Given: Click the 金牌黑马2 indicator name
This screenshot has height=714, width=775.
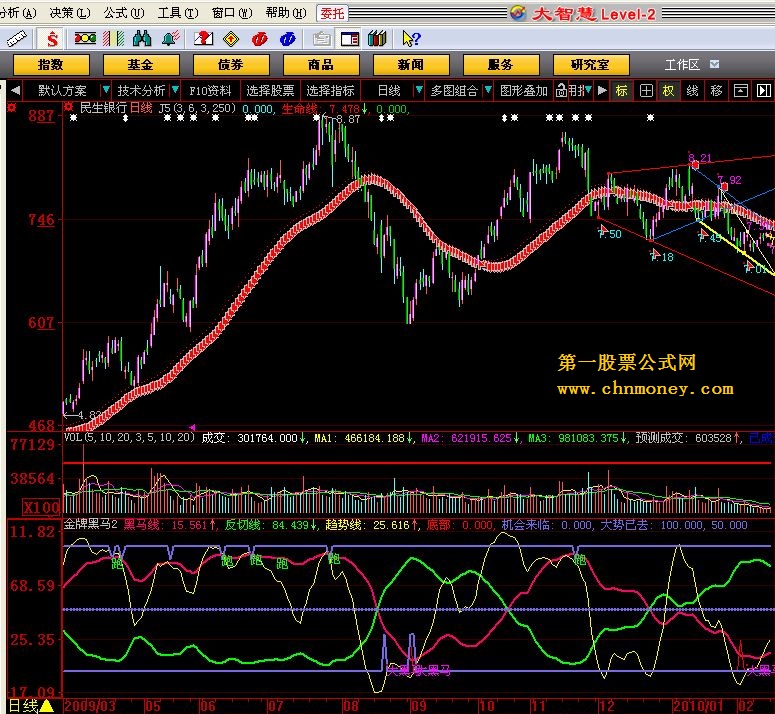Looking at the screenshot, I should click(90, 524).
